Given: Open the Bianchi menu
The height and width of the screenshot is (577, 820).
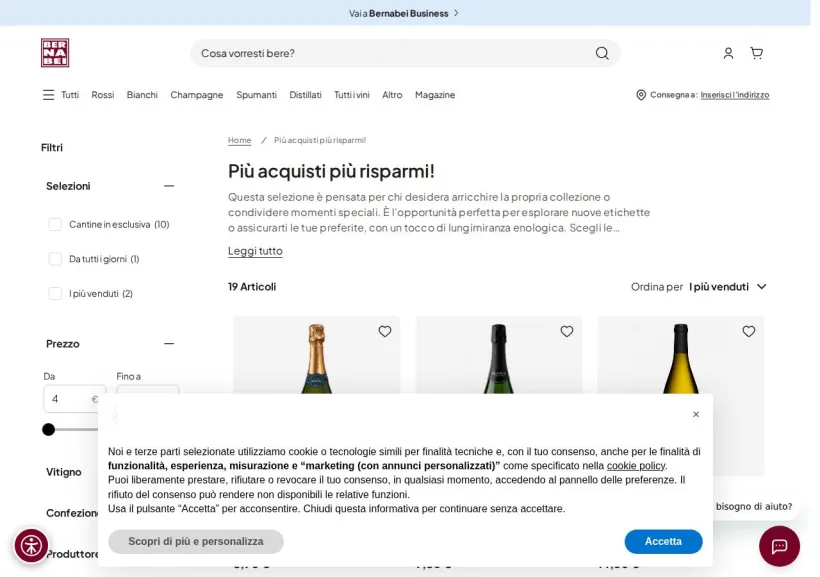Looking at the screenshot, I should (142, 95).
